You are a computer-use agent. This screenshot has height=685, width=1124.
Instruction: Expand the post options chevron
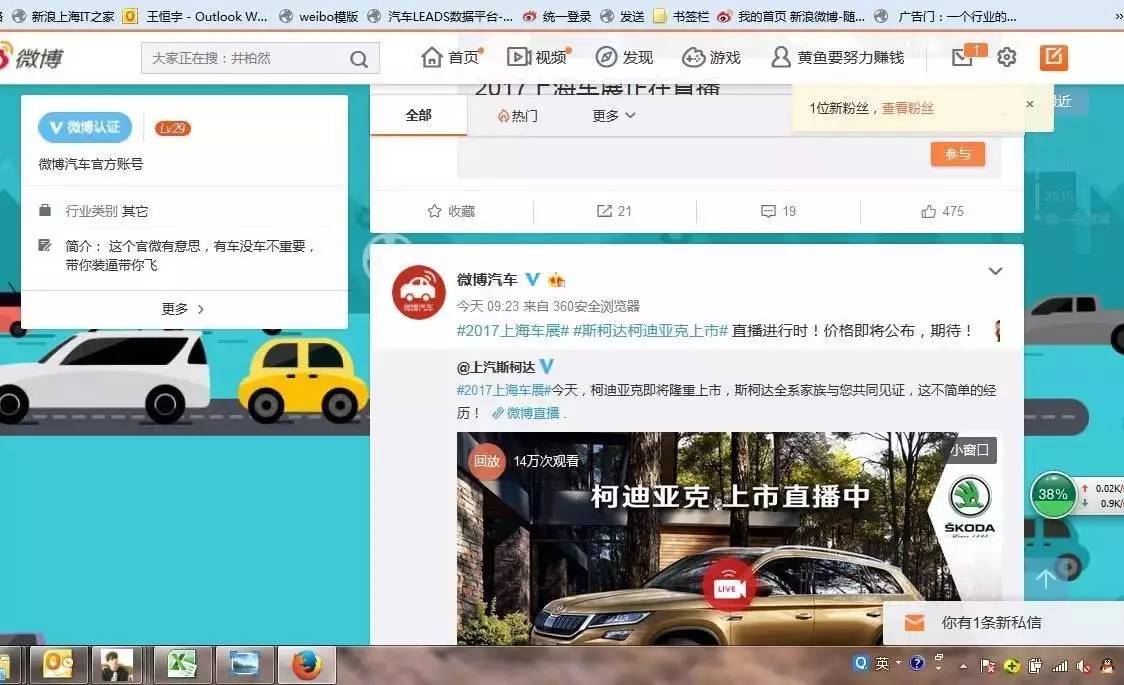click(x=995, y=271)
